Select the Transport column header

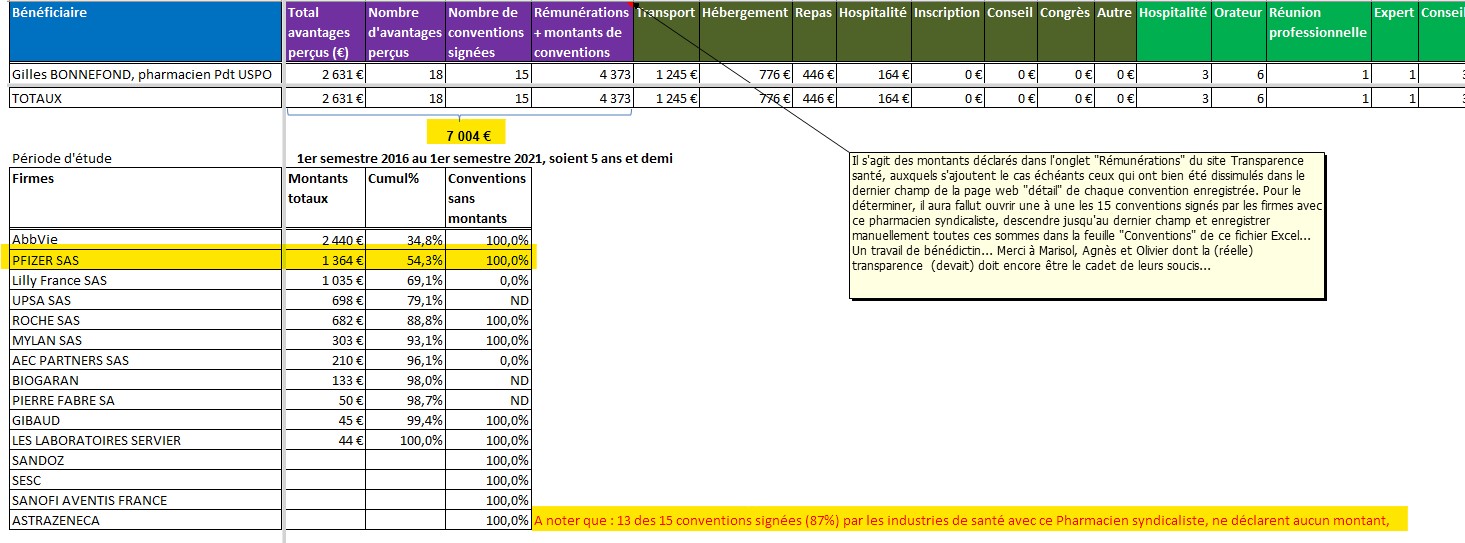(666, 32)
